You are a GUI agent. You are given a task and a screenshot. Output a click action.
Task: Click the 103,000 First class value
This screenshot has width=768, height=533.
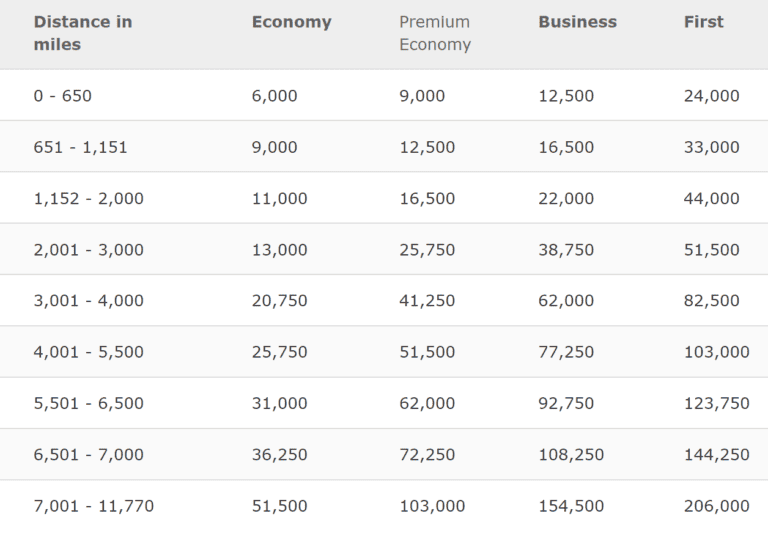[717, 352]
